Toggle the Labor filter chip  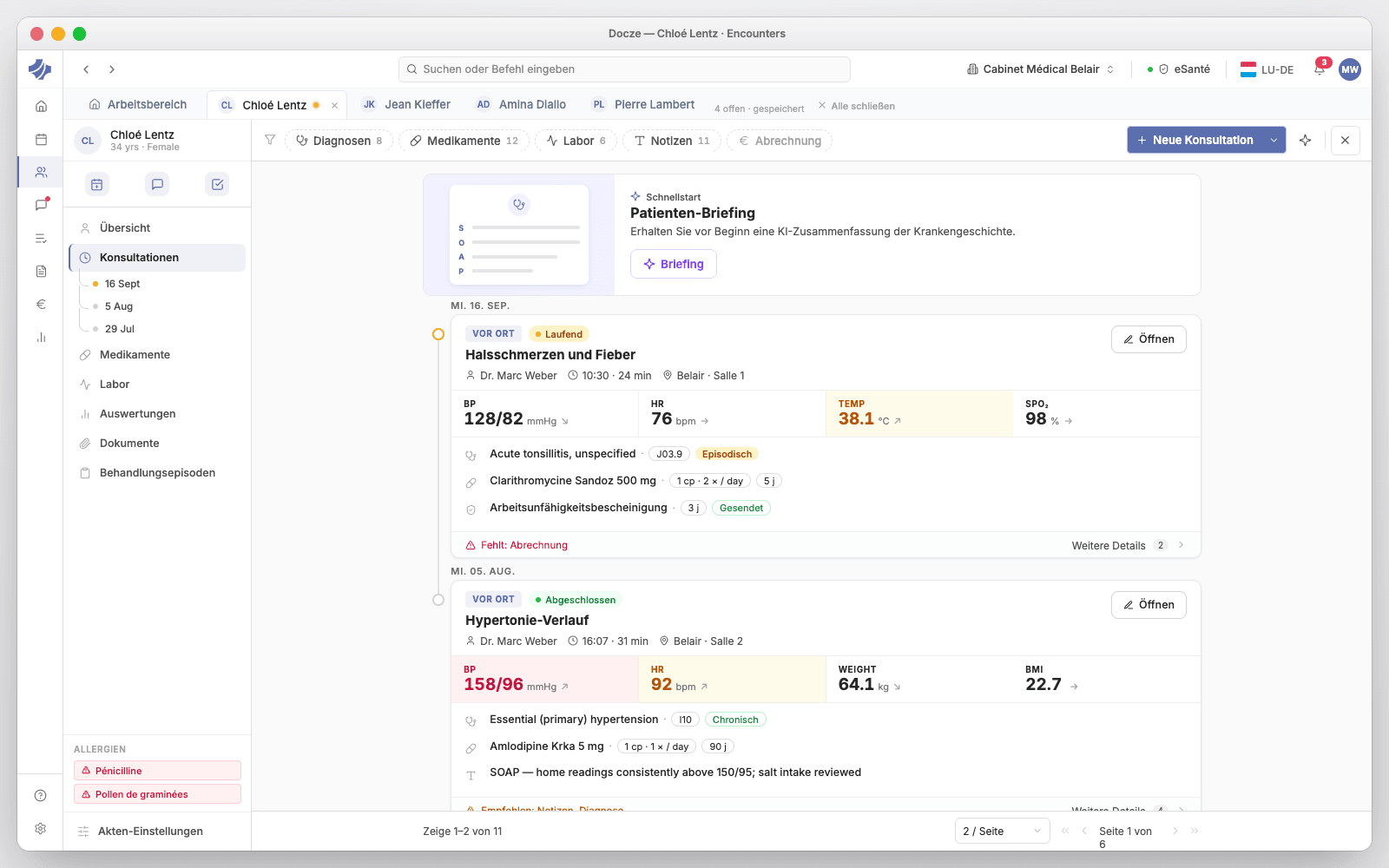[x=576, y=141]
